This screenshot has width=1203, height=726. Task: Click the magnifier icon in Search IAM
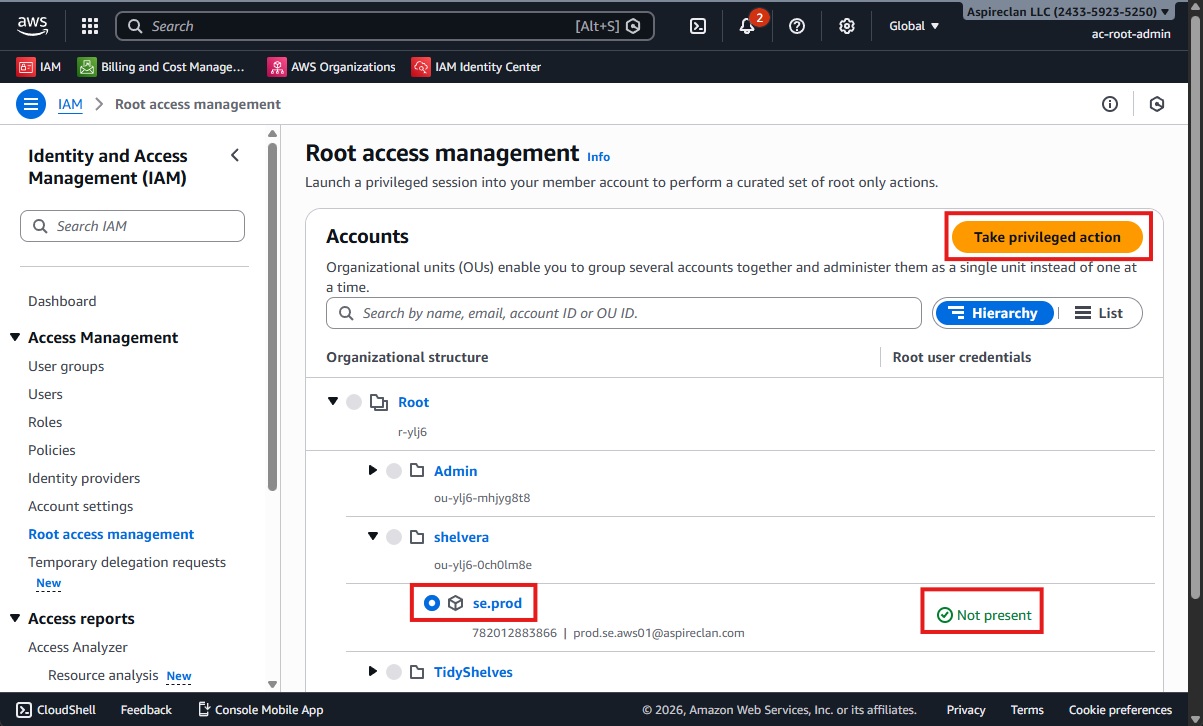click(x=40, y=226)
